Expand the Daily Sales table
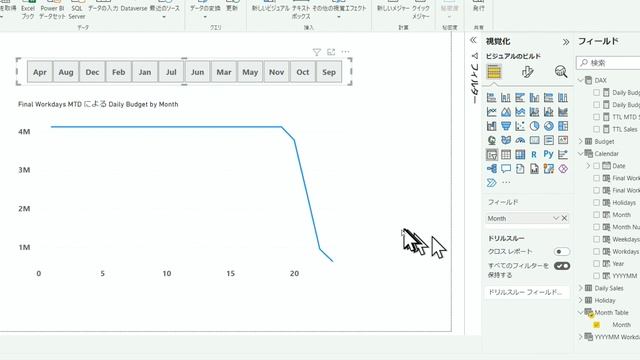The image size is (640, 360). [580, 288]
